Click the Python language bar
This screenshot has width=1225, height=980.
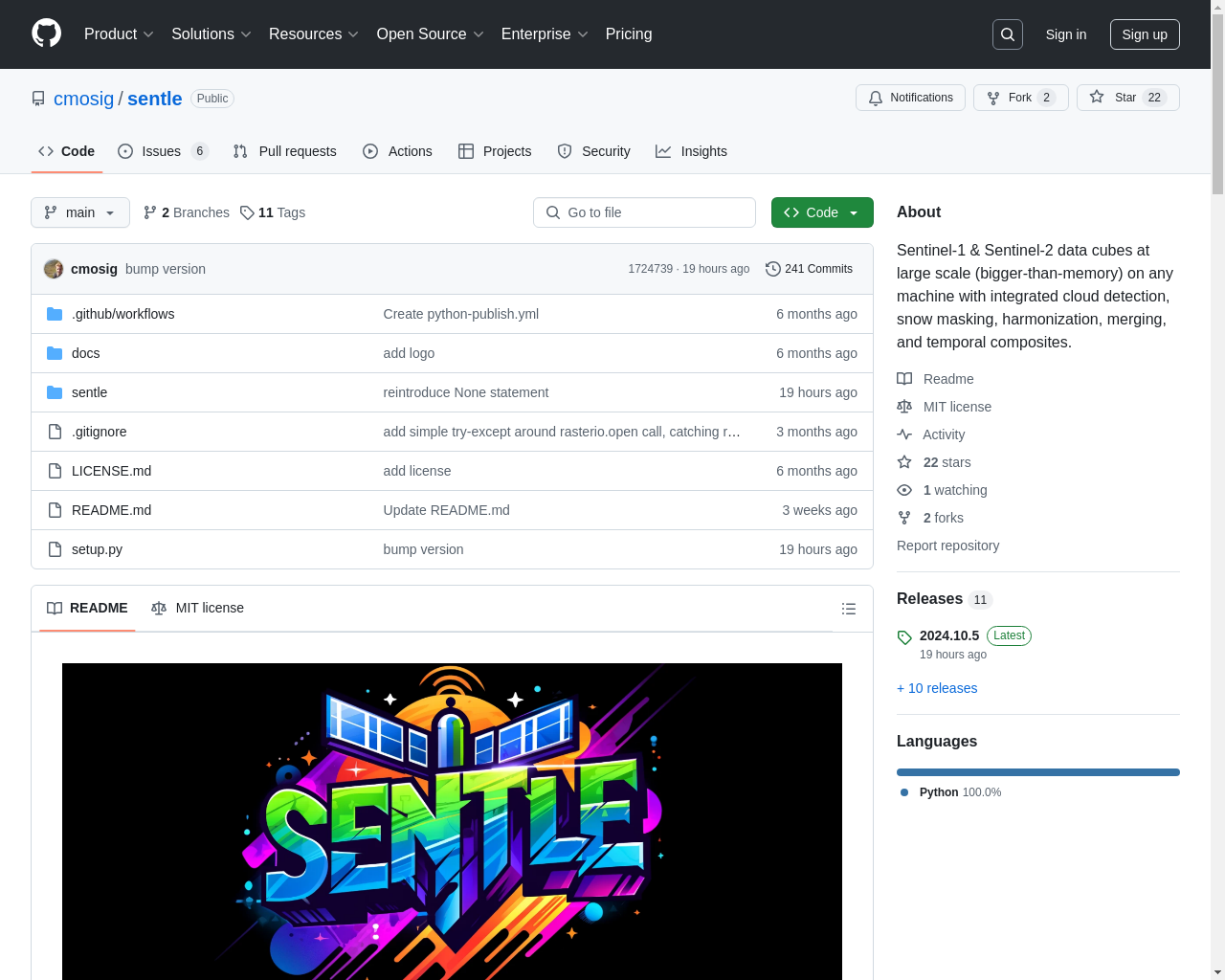(1038, 772)
